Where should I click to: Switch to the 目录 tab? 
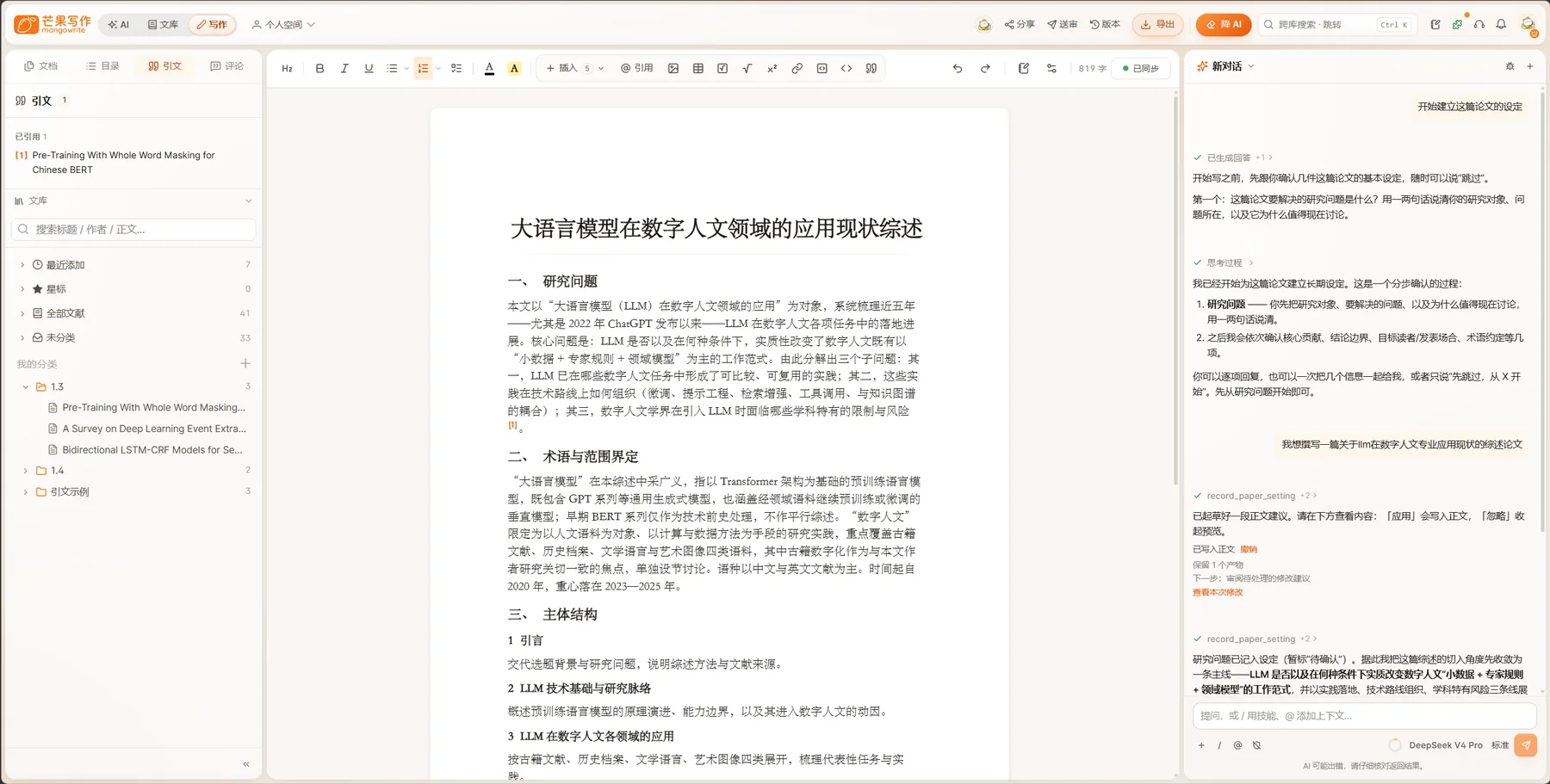(x=102, y=65)
